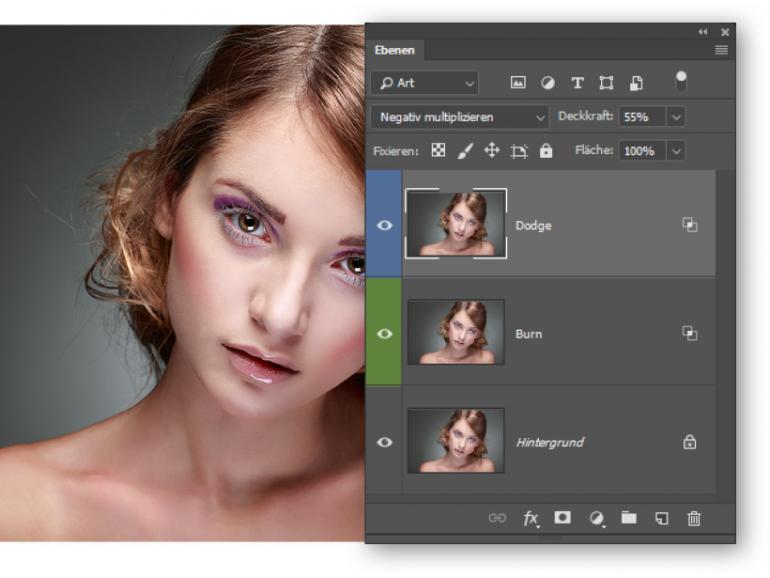The width and height of the screenshot is (770, 578).
Task: Open the Fläche slider dropdown arrow
Action: tap(676, 151)
